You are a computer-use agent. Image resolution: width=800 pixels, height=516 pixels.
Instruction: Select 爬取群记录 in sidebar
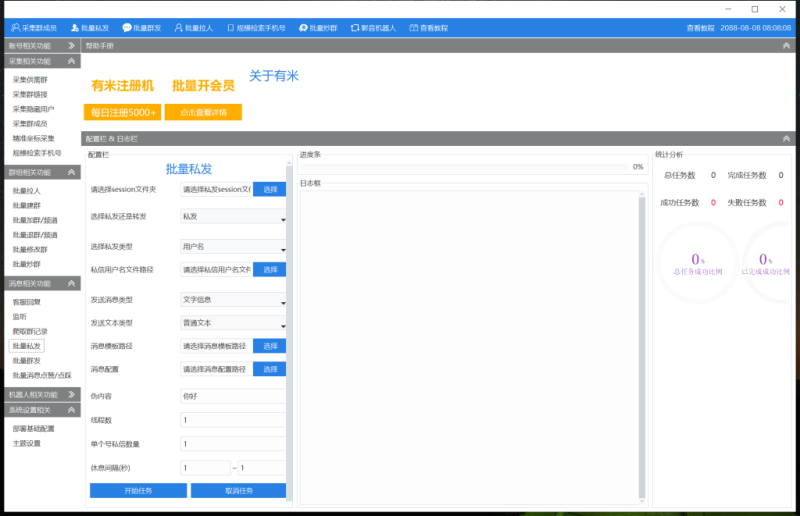point(30,331)
